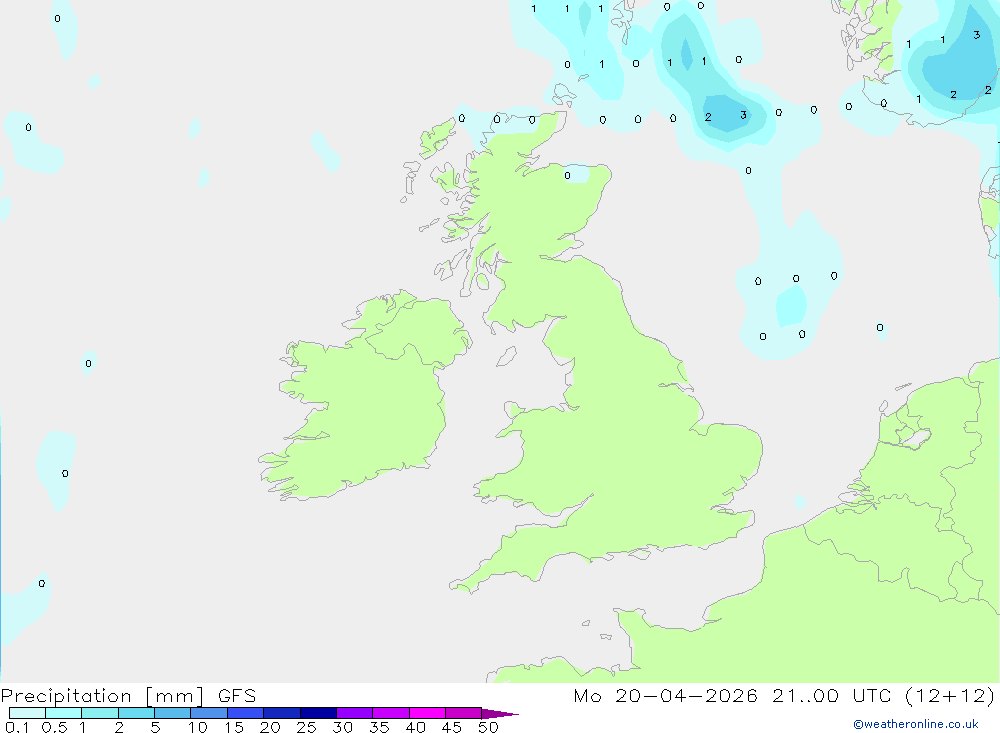Pick the 1–2 mm legend color swatch
This screenshot has height=733, width=1000.
(100, 713)
